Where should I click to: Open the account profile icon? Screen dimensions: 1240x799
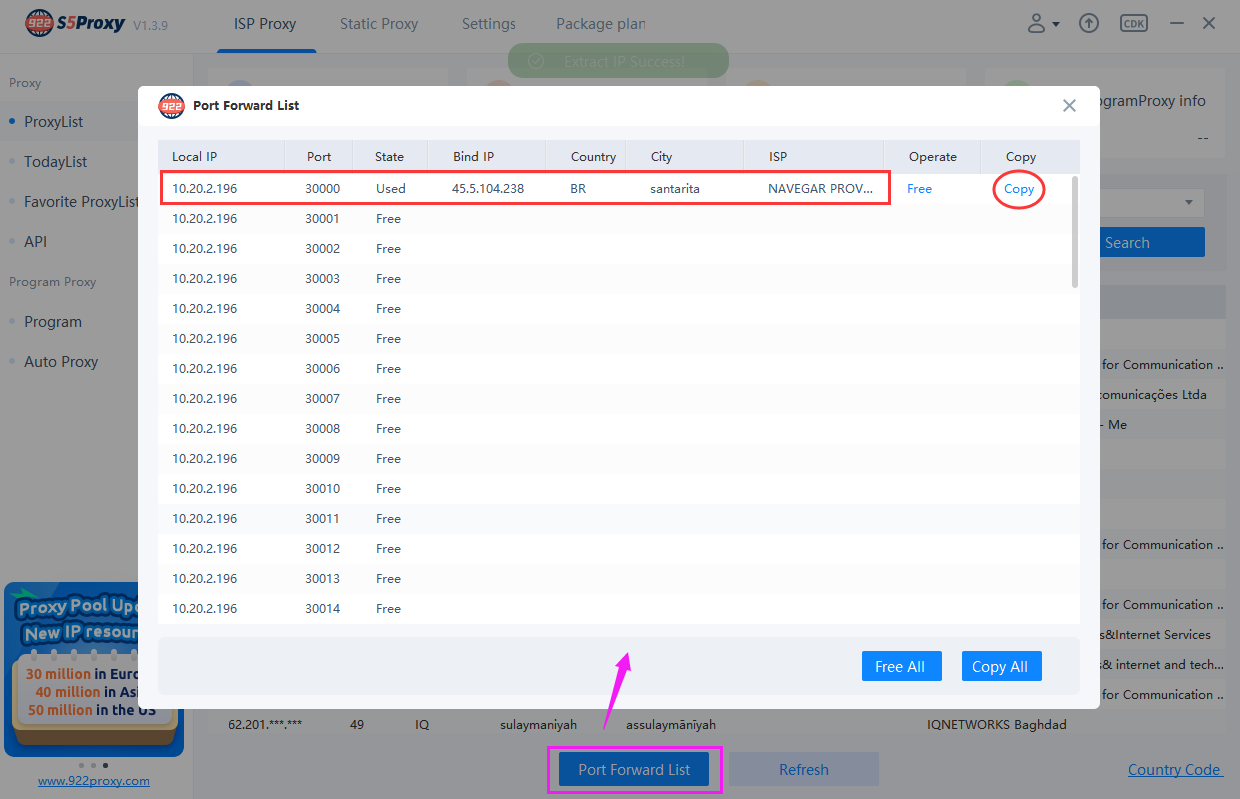tap(1035, 22)
